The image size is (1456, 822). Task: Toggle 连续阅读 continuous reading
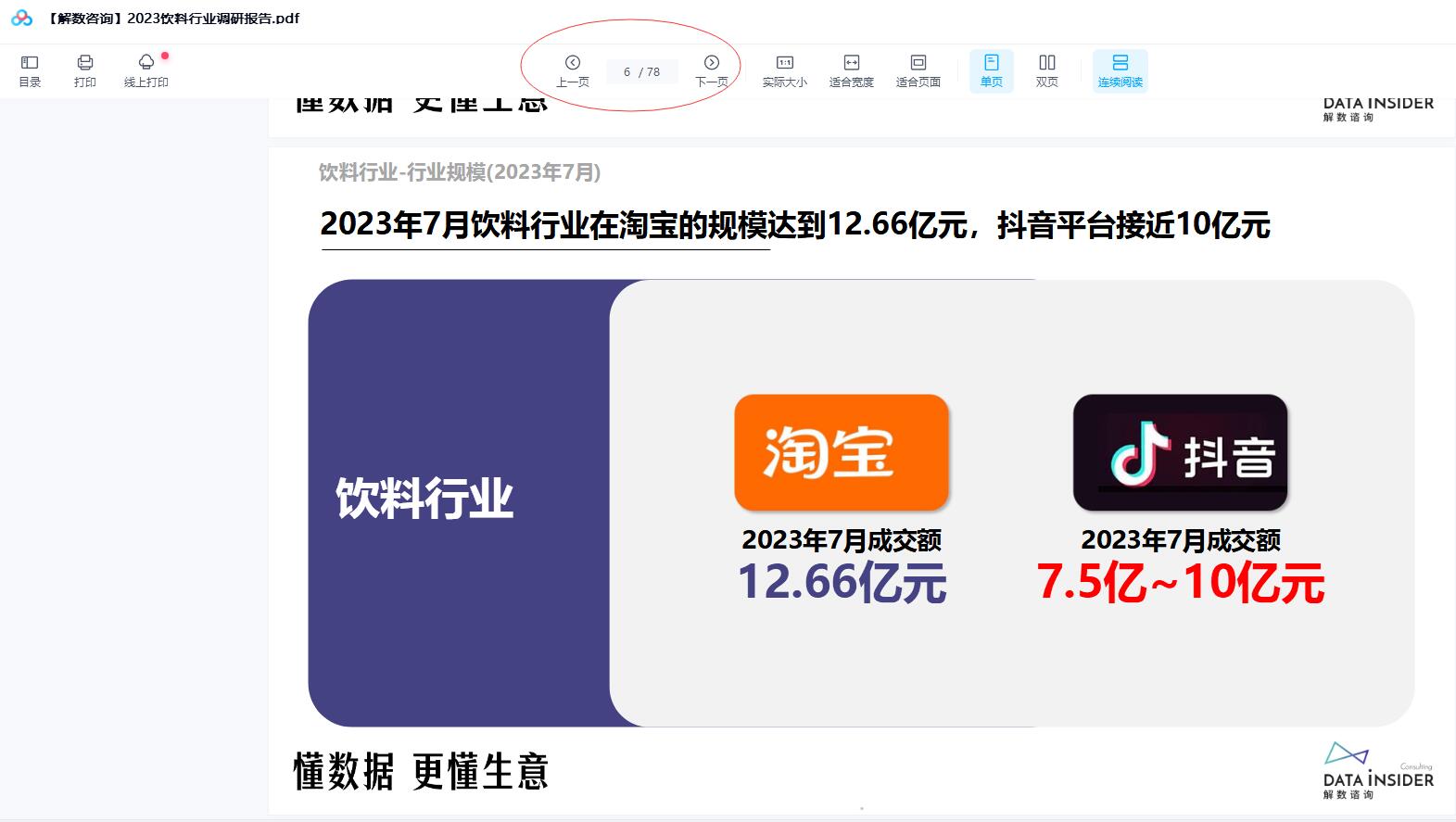click(1120, 70)
